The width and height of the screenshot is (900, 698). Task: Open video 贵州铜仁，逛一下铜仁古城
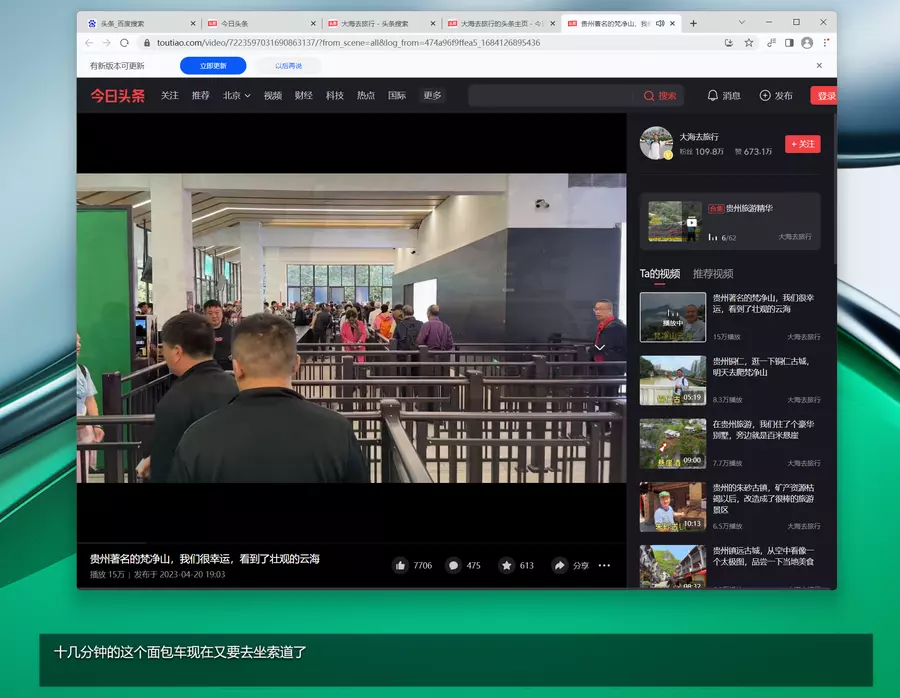(763, 367)
